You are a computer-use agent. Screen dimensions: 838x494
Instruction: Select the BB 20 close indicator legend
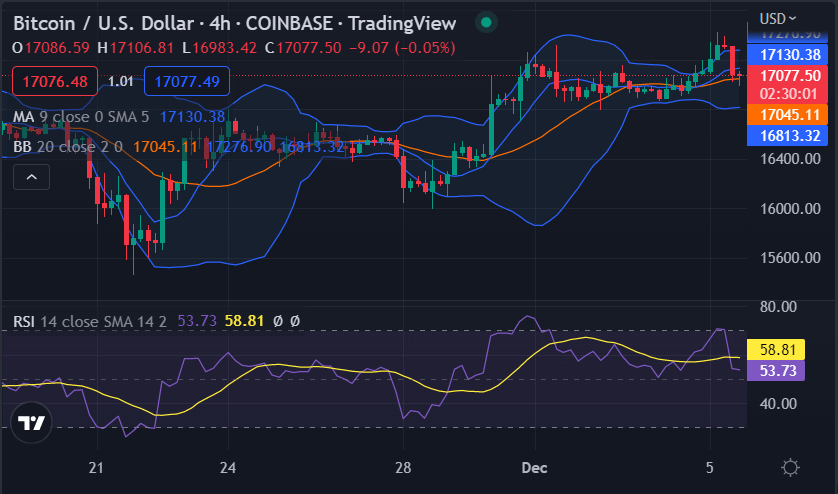click(x=68, y=146)
